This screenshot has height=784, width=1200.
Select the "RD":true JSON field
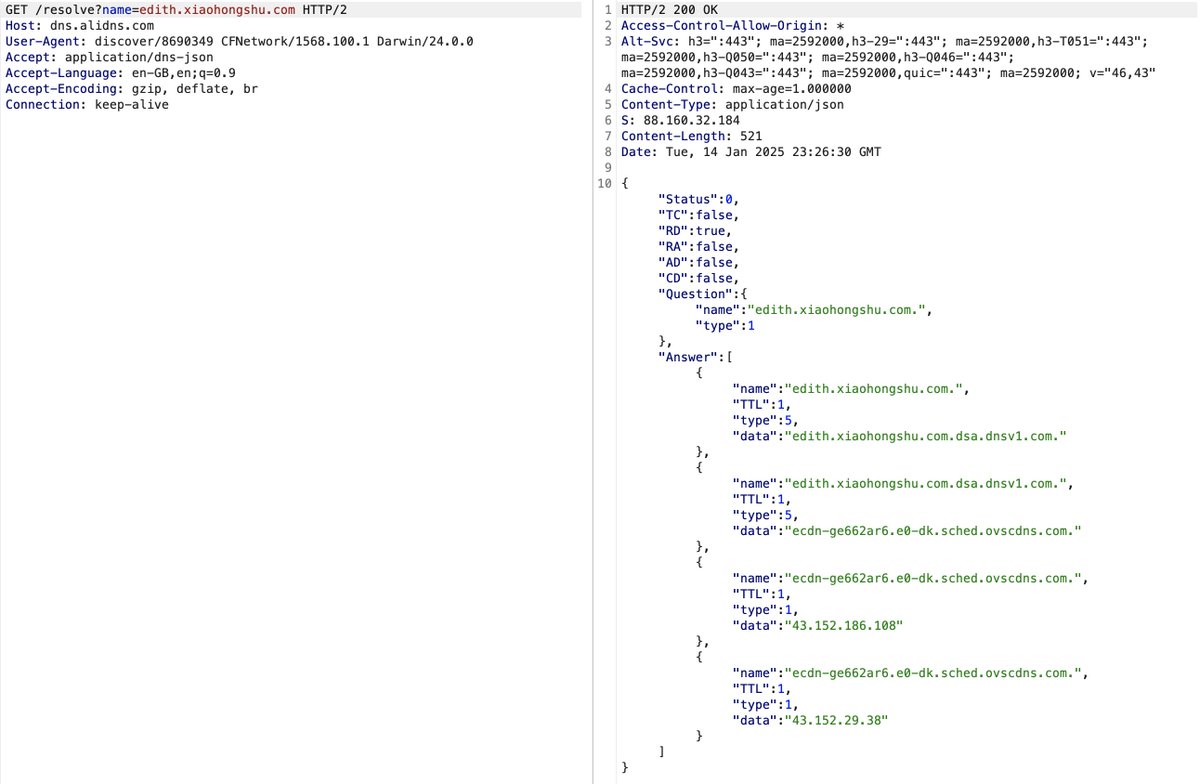[x=694, y=231]
